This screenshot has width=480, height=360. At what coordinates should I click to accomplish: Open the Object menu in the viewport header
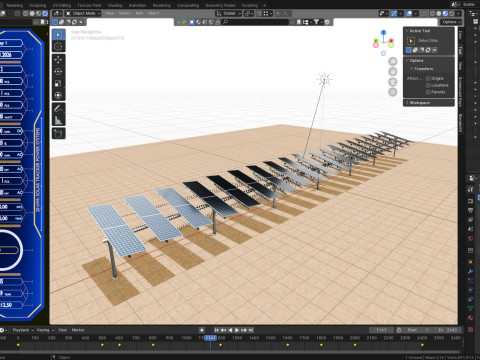click(x=153, y=13)
